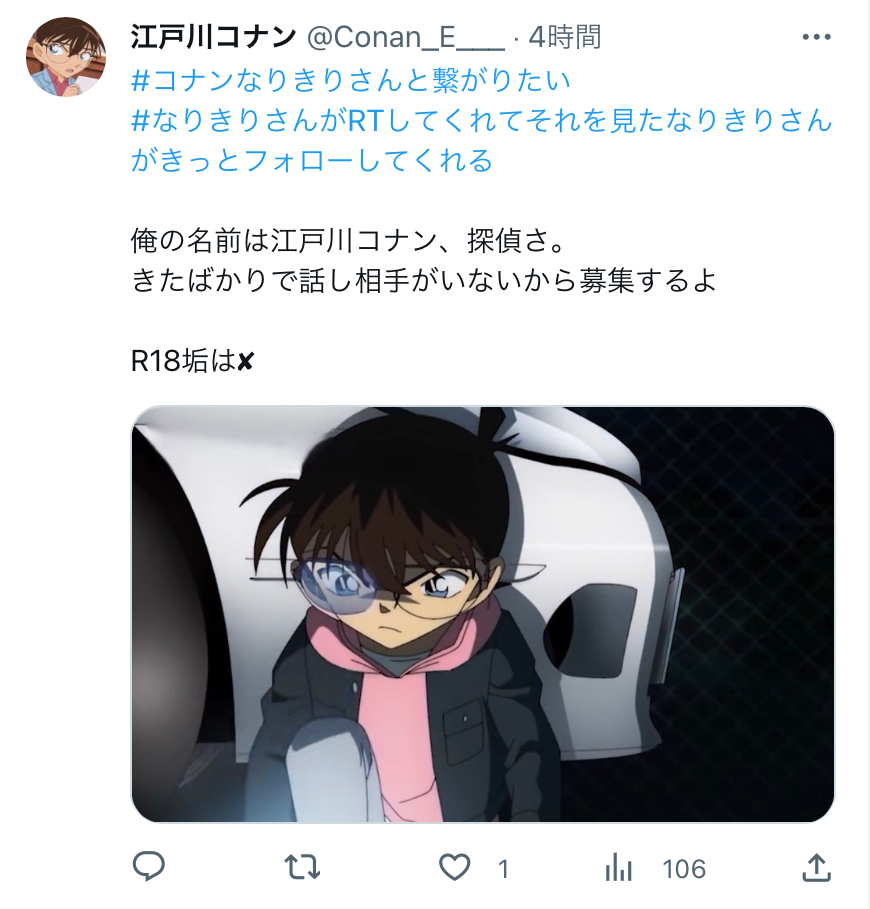Open hashtag #コナンなりきりさんと繋がりたい

[351, 80]
